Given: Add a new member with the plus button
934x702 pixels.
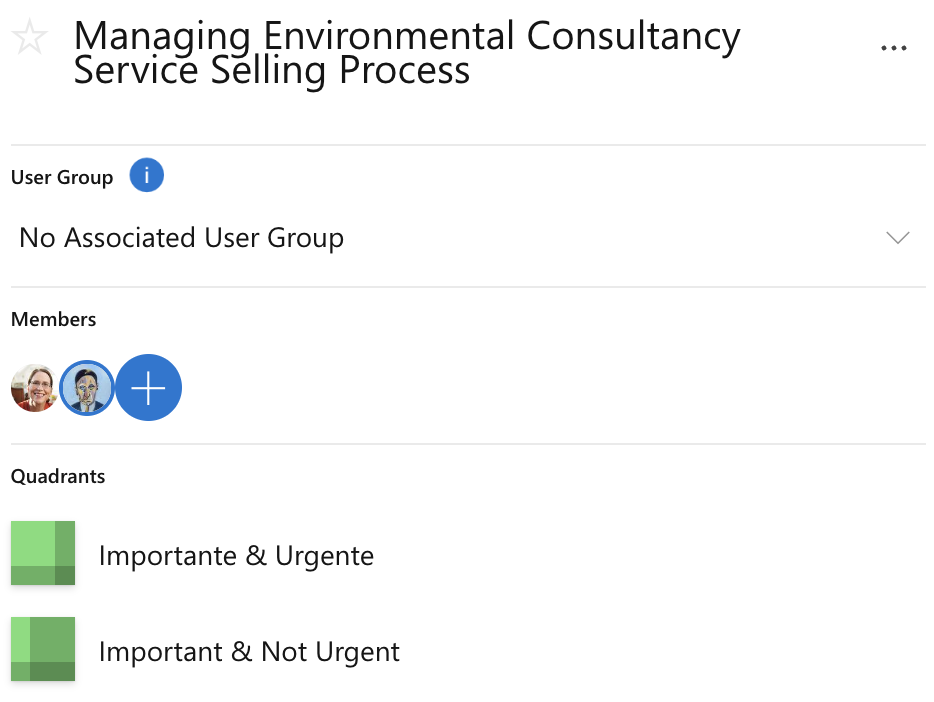Looking at the screenshot, I should pyautogui.click(x=149, y=388).
